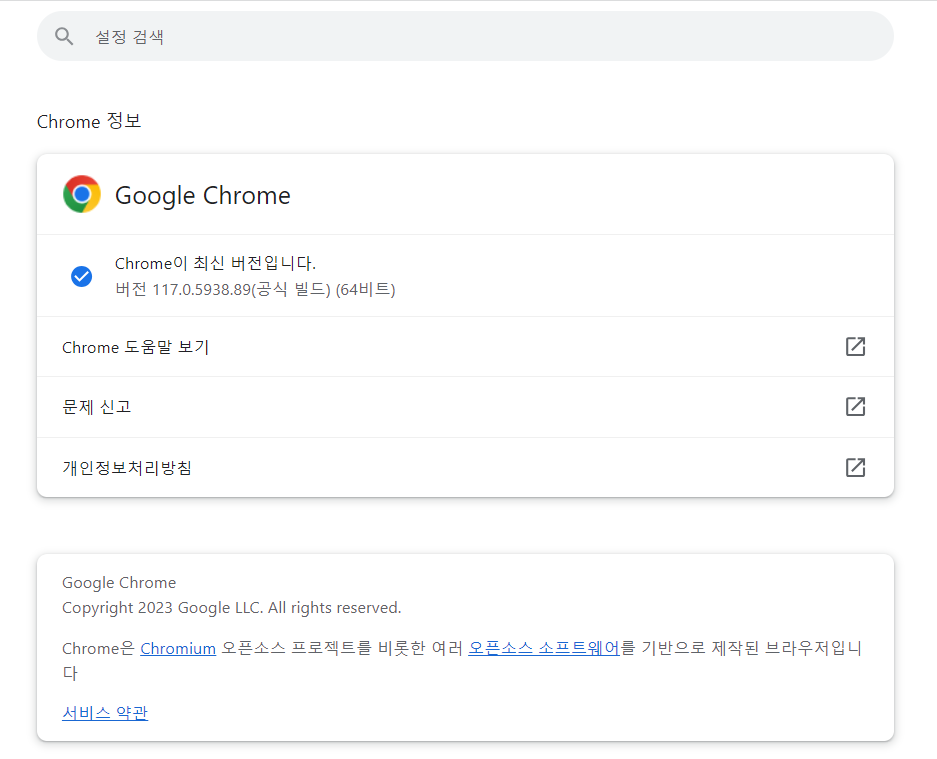Select the Google Chrome title text

coord(202,195)
